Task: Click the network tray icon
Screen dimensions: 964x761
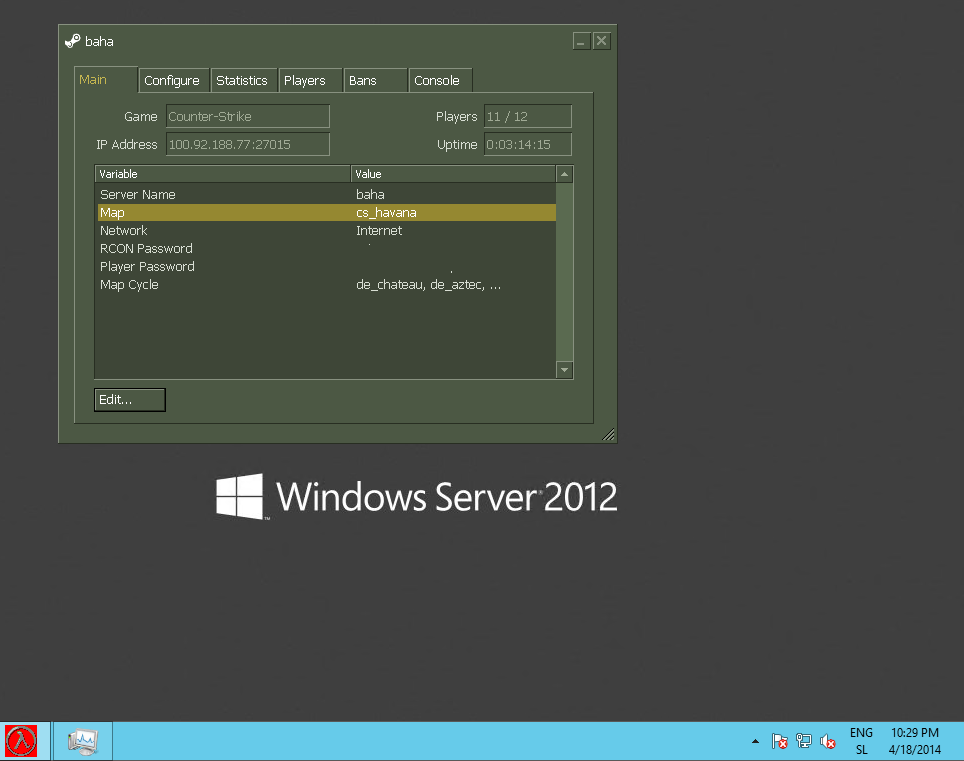Action: tap(804, 741)
